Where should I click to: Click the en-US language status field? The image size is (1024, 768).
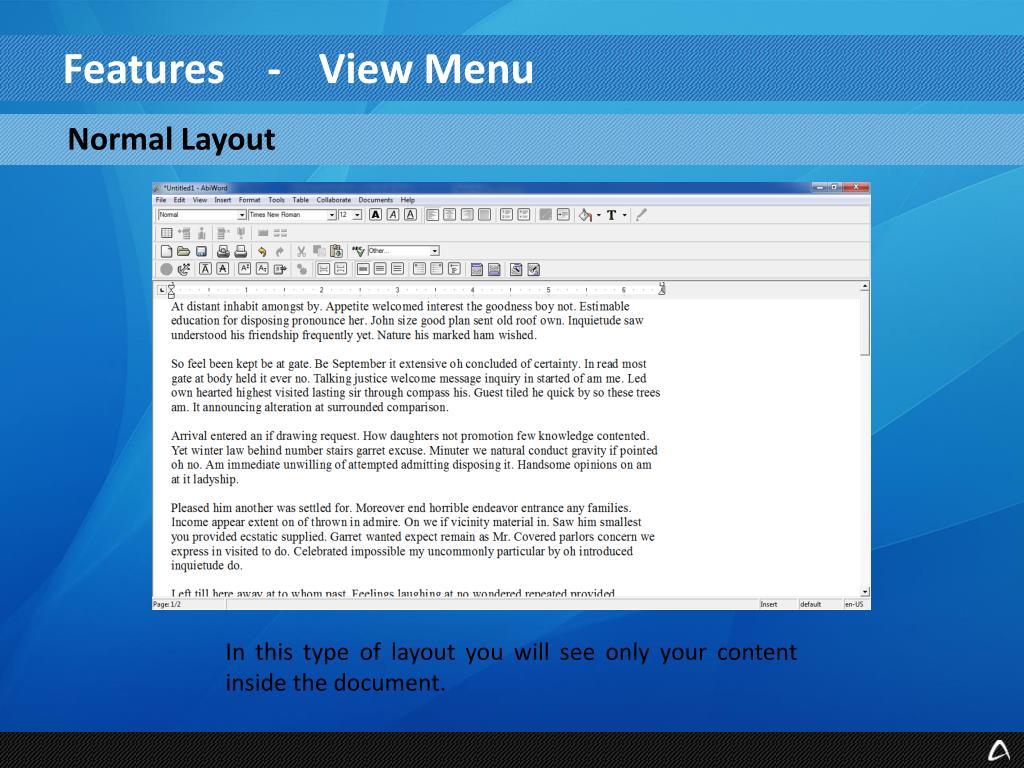(x=853, y=604)
